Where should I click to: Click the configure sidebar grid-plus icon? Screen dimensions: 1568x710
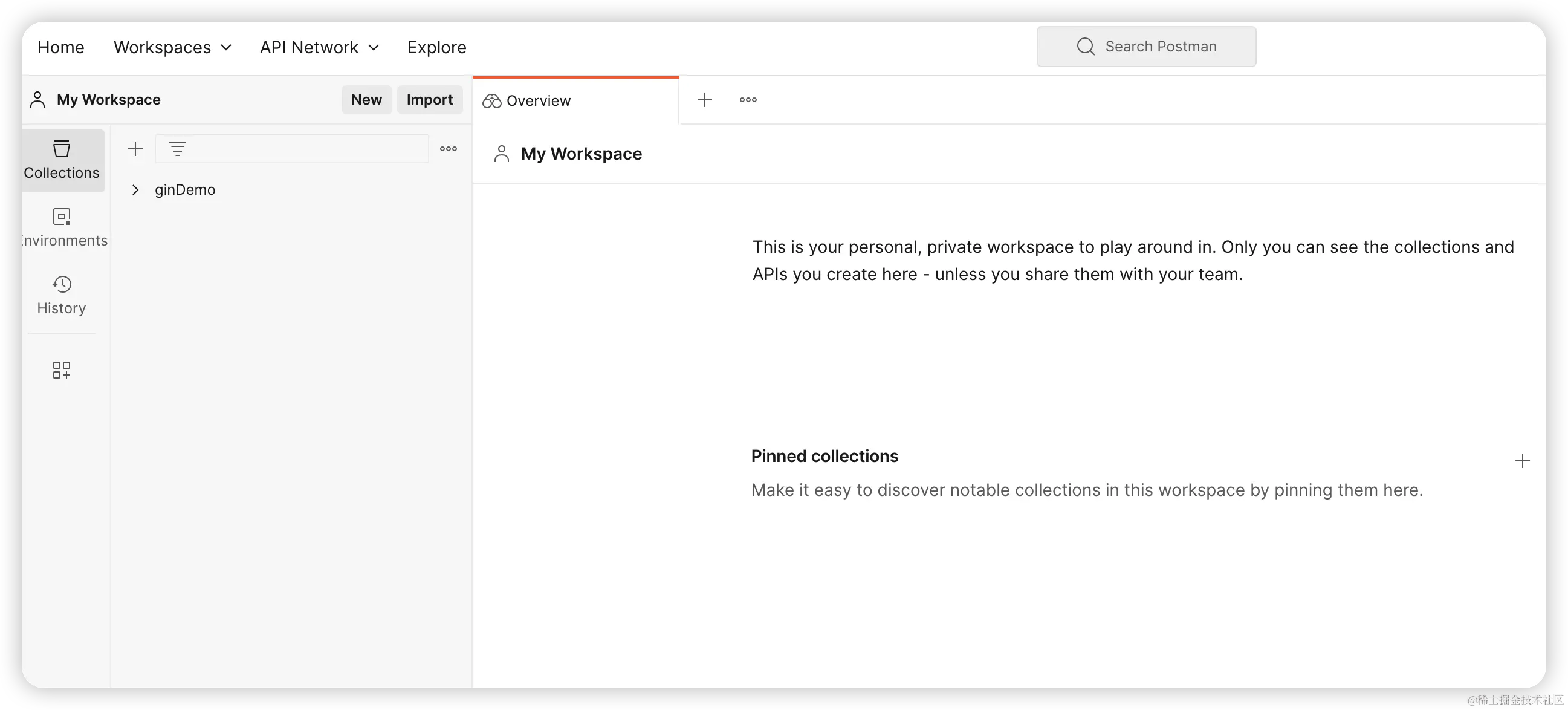pos(62,370)
